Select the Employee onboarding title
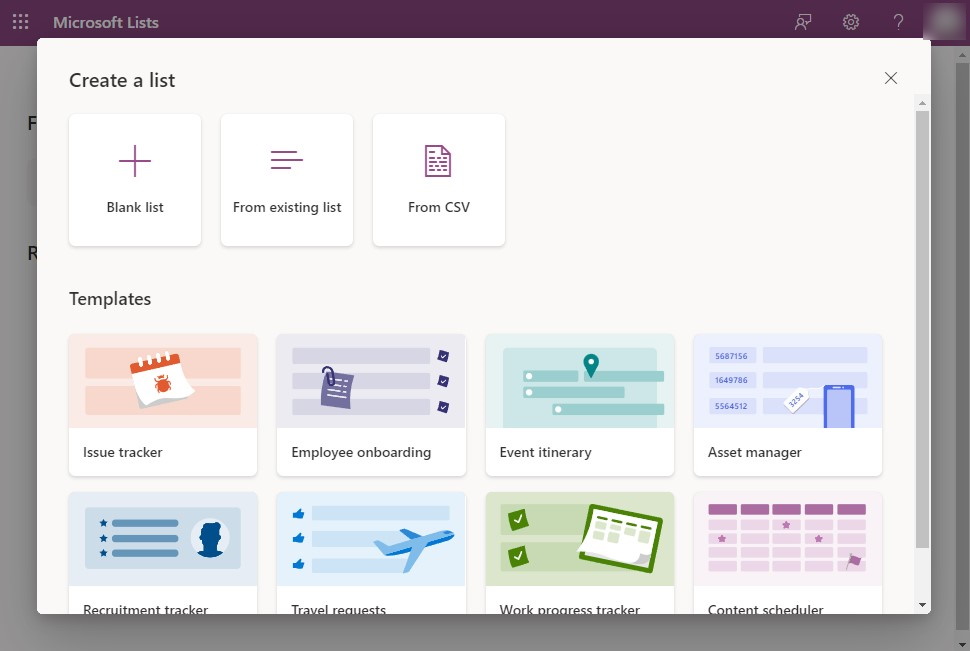The width and height of the screenshot is (970, 651). (361, 452)
